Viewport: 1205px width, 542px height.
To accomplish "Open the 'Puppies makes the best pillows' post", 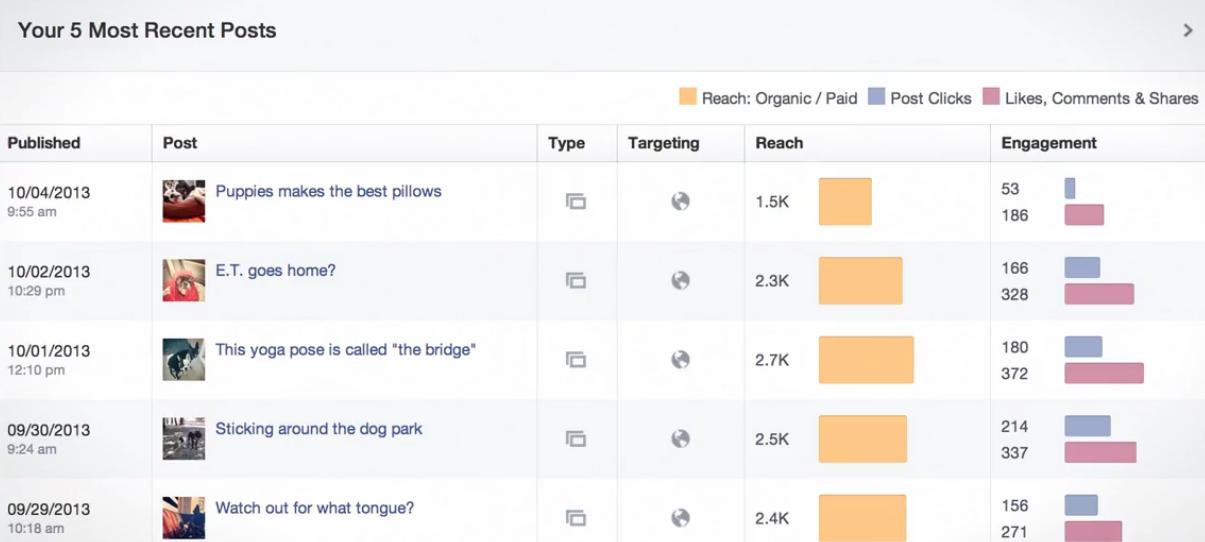I will click(x=328, y=191).
